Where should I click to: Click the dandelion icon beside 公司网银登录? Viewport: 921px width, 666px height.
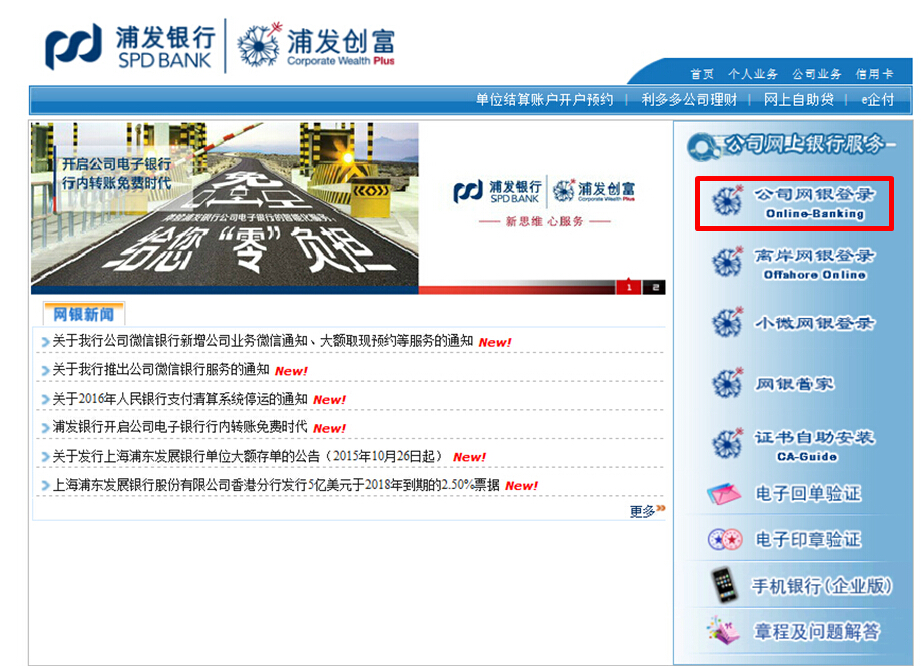(725, 202)
